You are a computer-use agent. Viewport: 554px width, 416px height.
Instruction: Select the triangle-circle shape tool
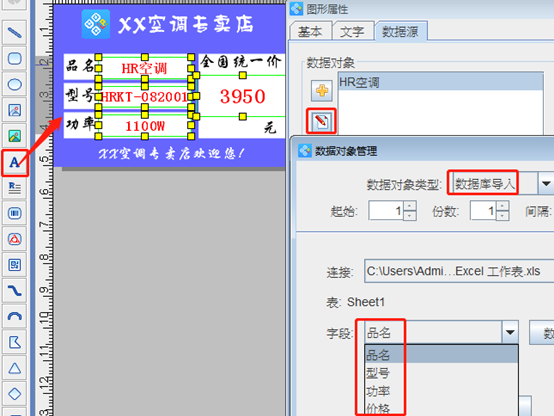(x=14, y=239)
